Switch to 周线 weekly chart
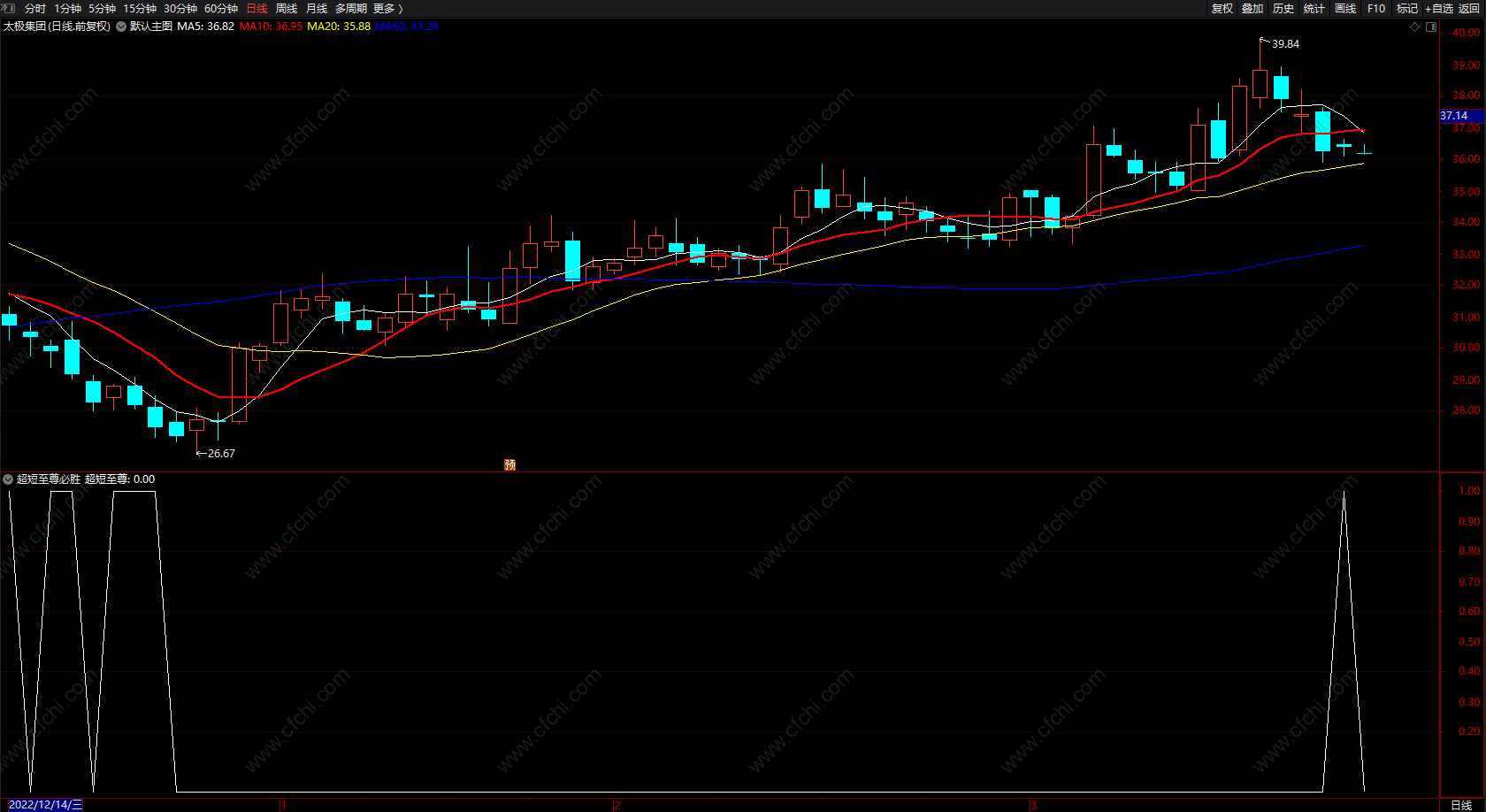Viewport: 1486px width, 812px height. (x=287, y=8)
